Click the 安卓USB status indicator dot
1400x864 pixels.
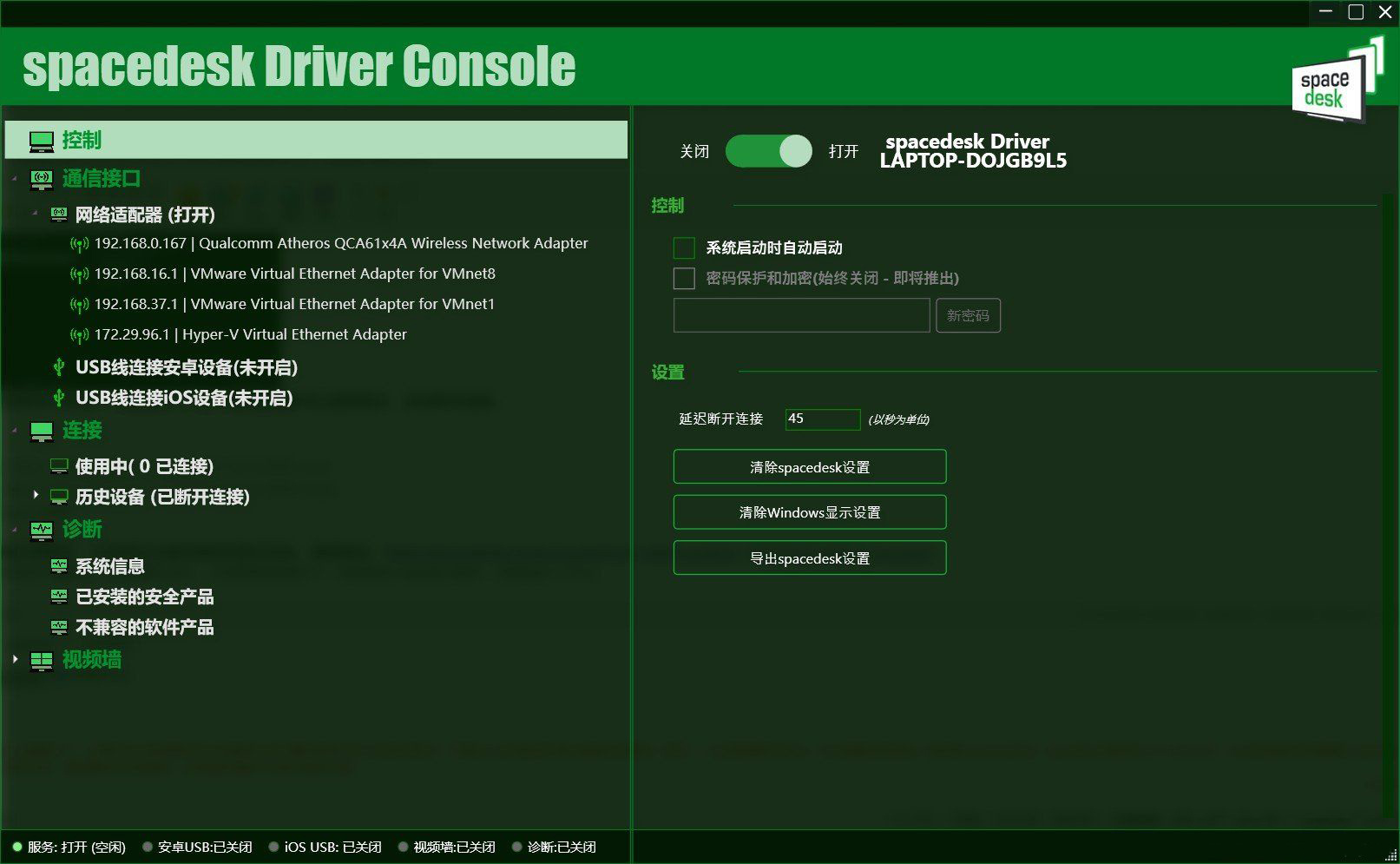click(x=147, y=847)
